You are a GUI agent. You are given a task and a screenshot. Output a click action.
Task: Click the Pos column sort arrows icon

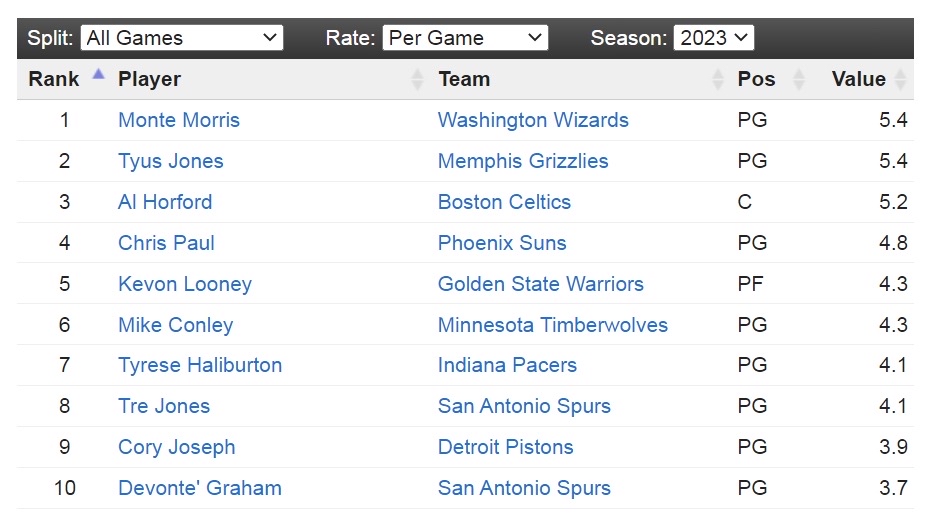[x=797, y=79]
